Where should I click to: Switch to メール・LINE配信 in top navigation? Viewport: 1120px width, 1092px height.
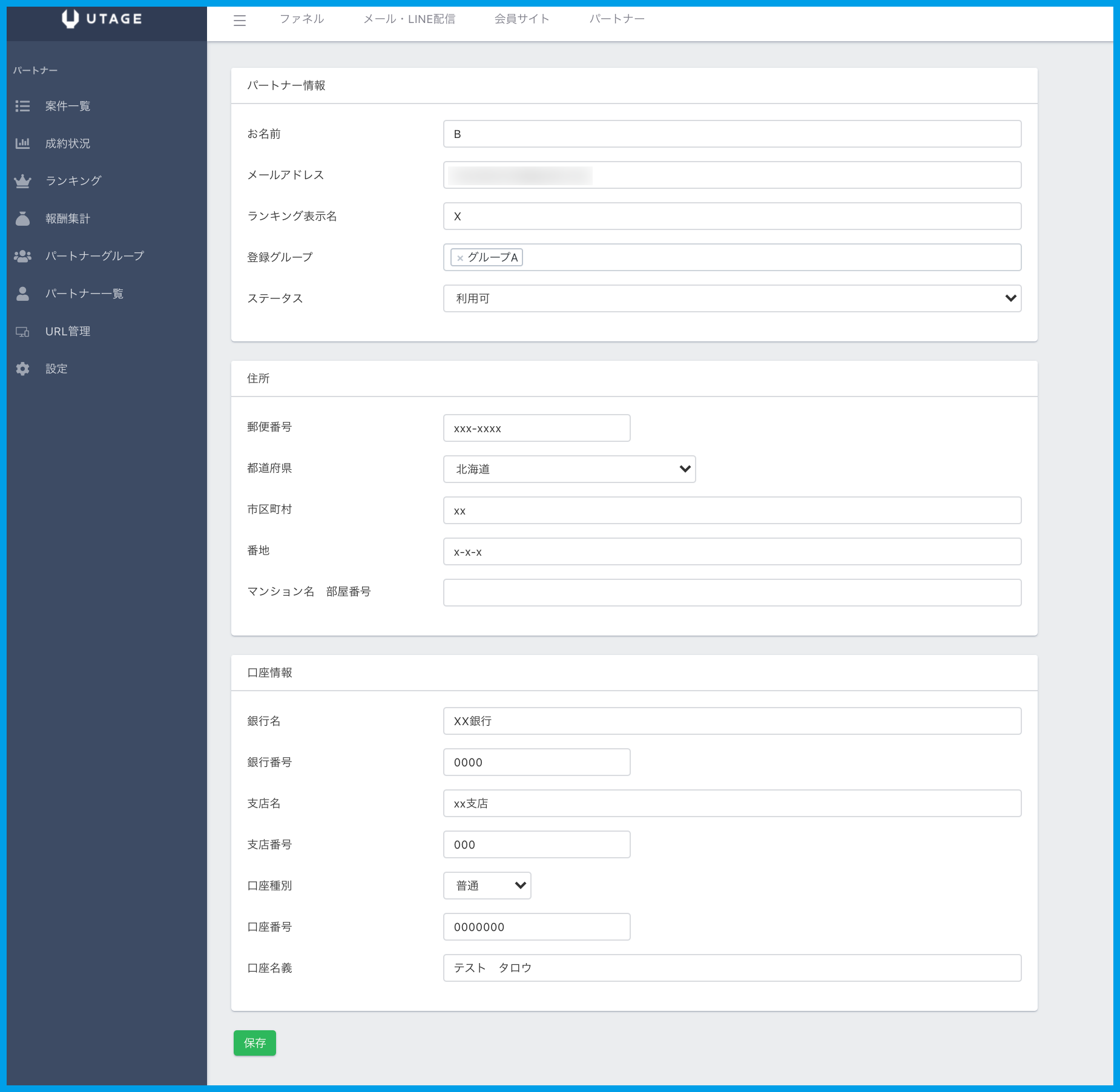click(409, 19)
